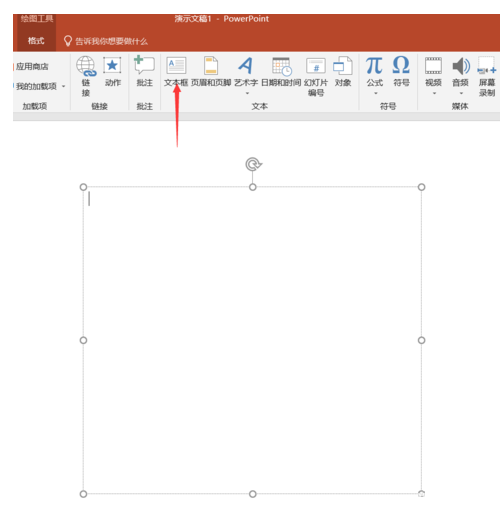Select the Action star icon
Viewport: 500px width, 515px height.
click(x=112, y=65)
